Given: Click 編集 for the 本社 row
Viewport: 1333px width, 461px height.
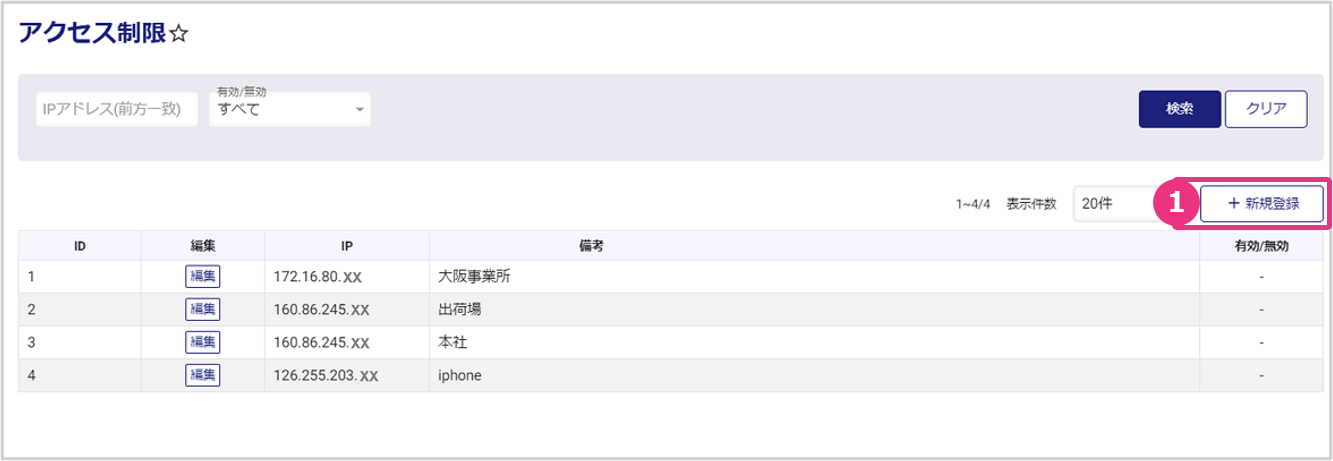Looking at the screenshot, I should tap(203, 343).
